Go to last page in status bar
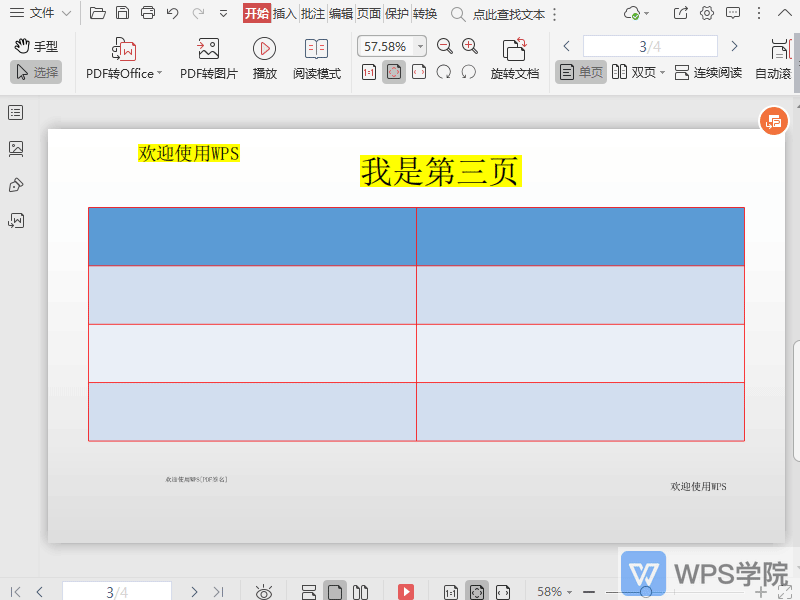 click(218, 592)
